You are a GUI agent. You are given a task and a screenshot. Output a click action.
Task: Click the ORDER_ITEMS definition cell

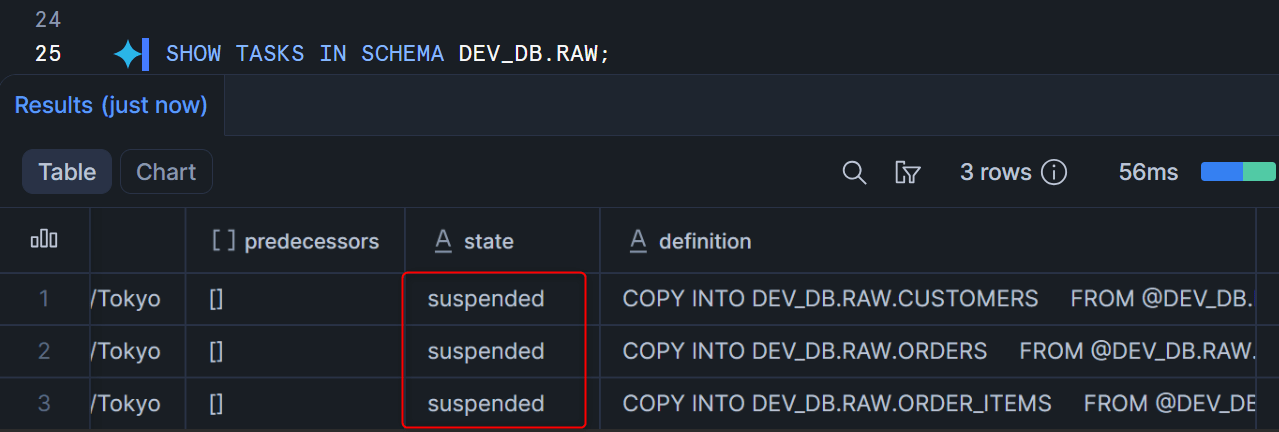coord(837,403)
